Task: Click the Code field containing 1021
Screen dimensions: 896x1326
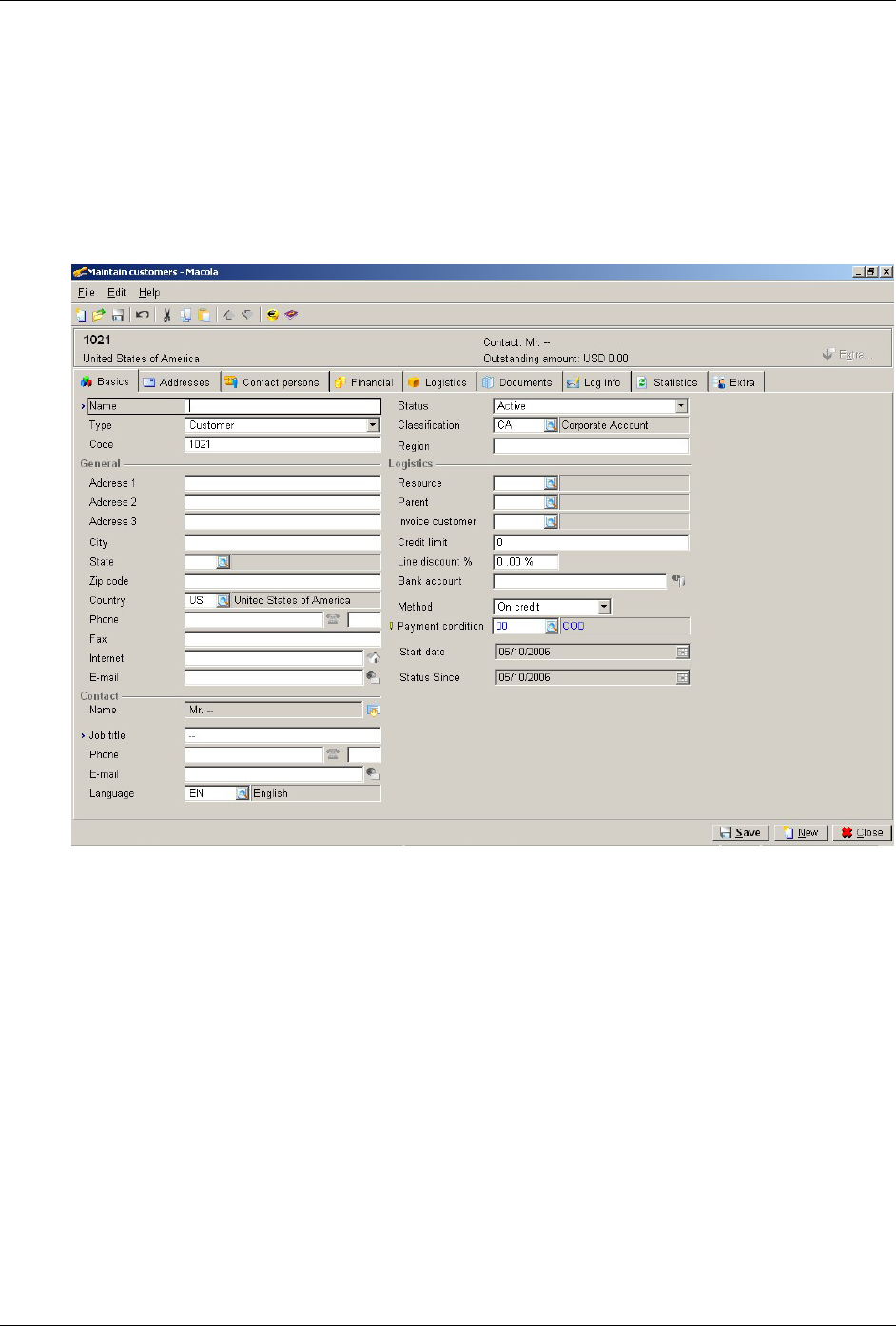Action: tap(282, 444)
